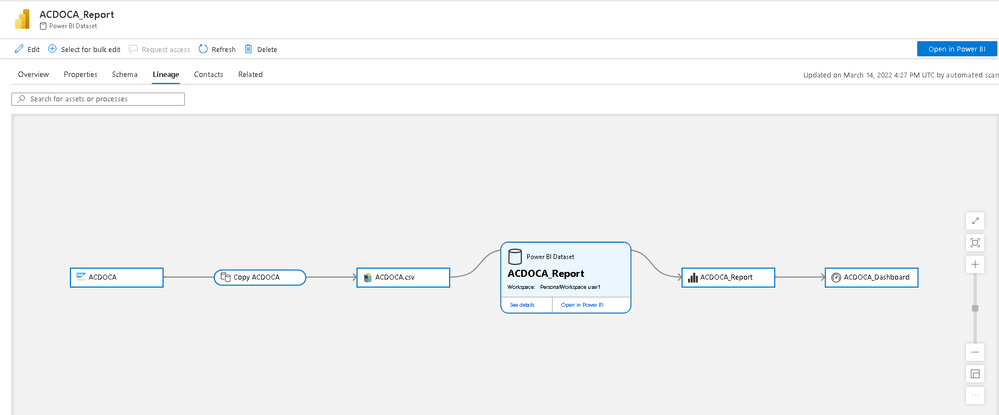Open the Properties tab
The width and height of the screenshot is (999, 415).
pos(80,75)
